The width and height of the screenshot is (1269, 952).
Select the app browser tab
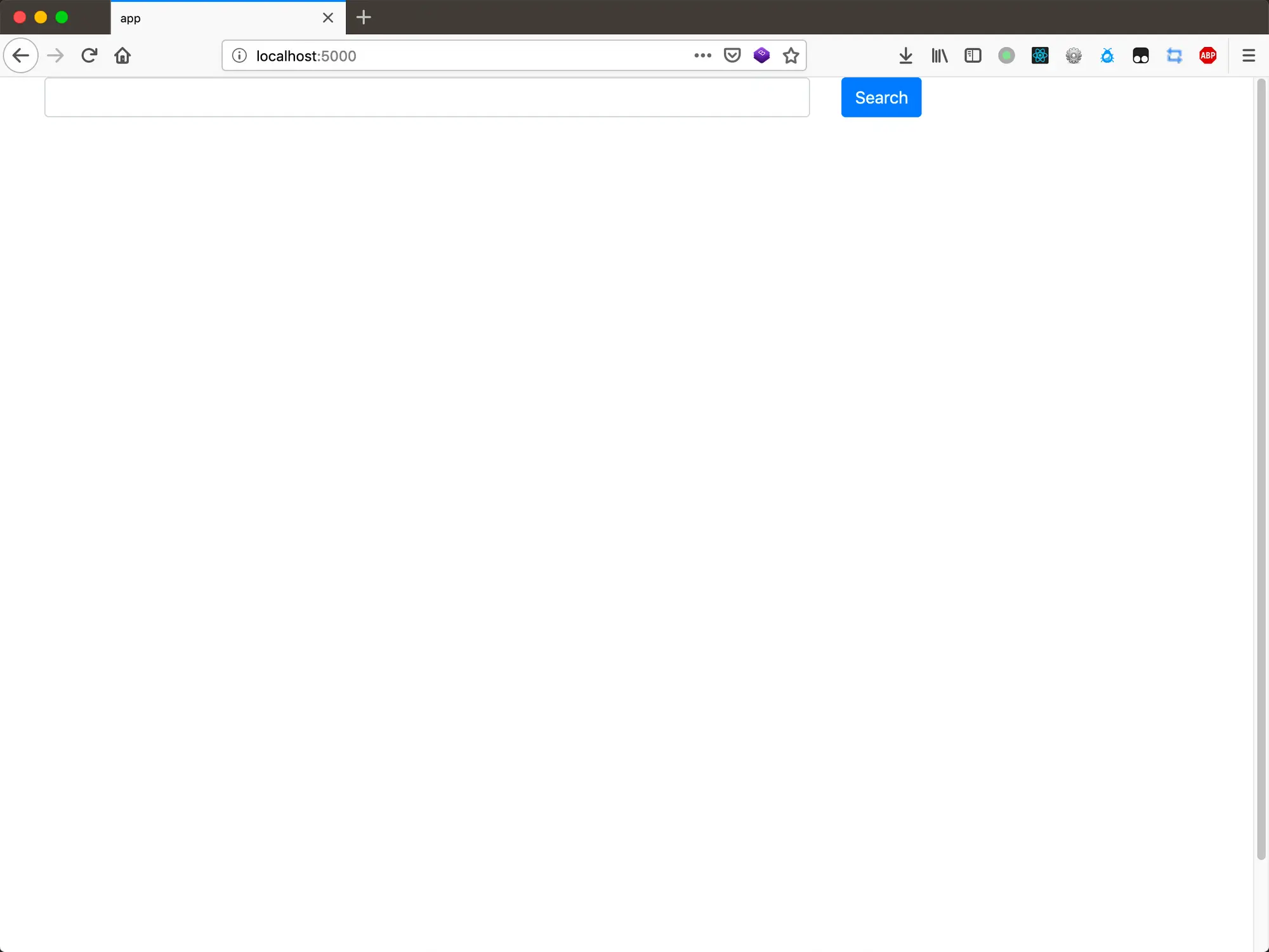pos(216,18)
